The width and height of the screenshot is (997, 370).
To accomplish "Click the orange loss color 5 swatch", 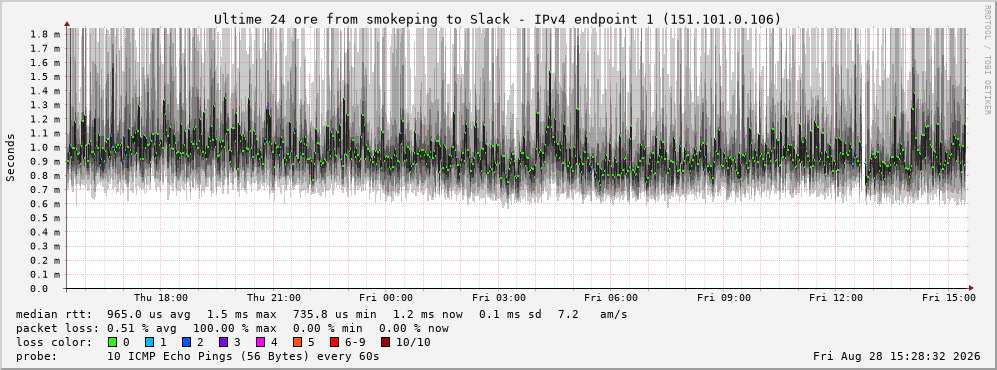I will (297, 342).
